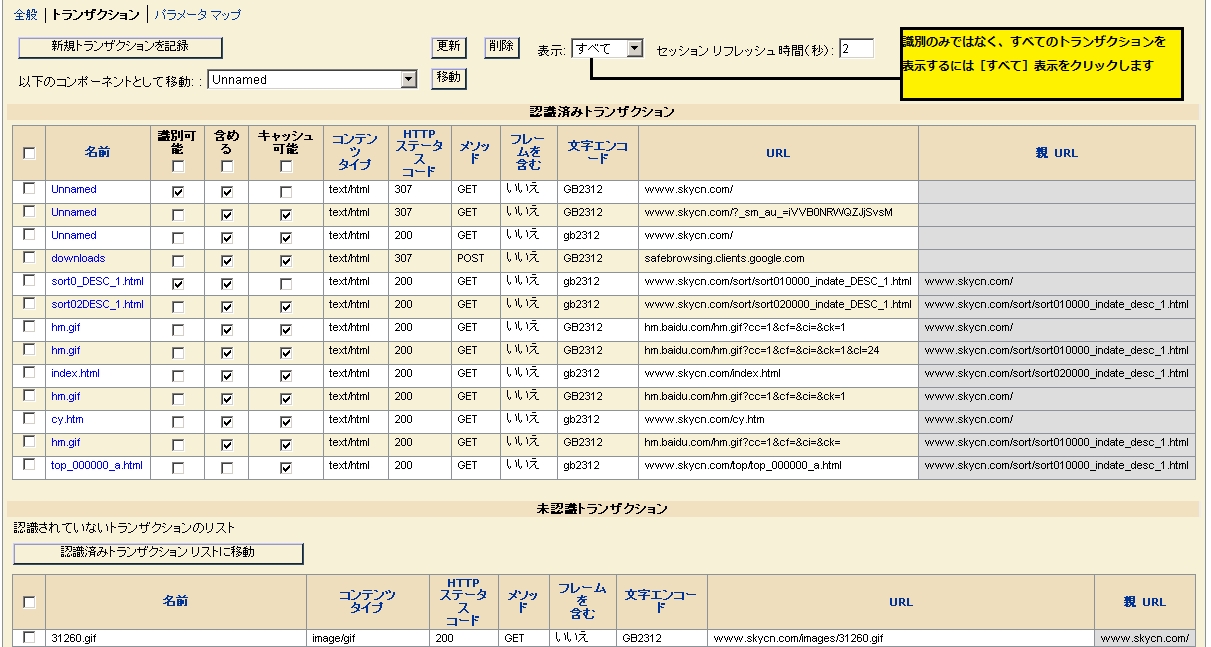Toggle the 識別可能 header checkbox
Image resolution: width=1211 pixels, height=647 pixels.
point(178,167)
